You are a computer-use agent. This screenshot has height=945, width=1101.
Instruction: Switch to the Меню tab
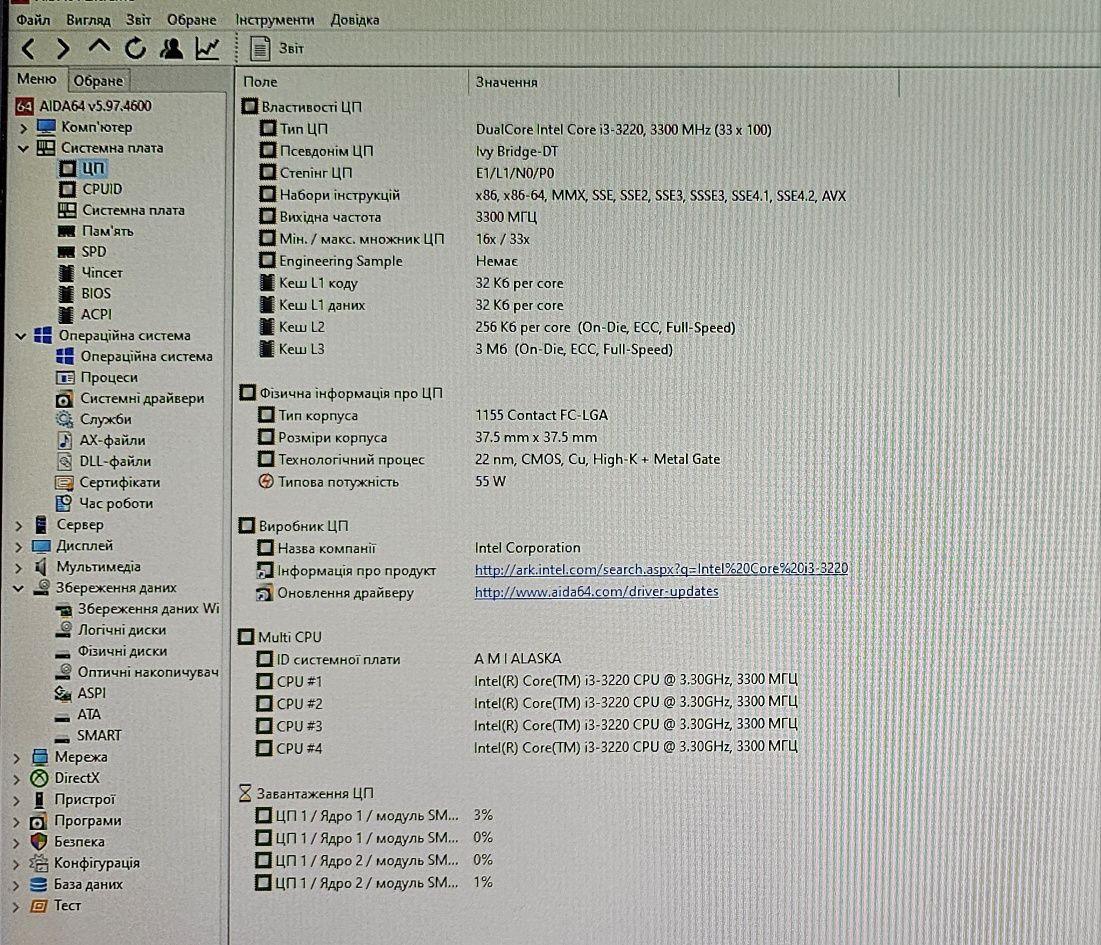point(37,79)
